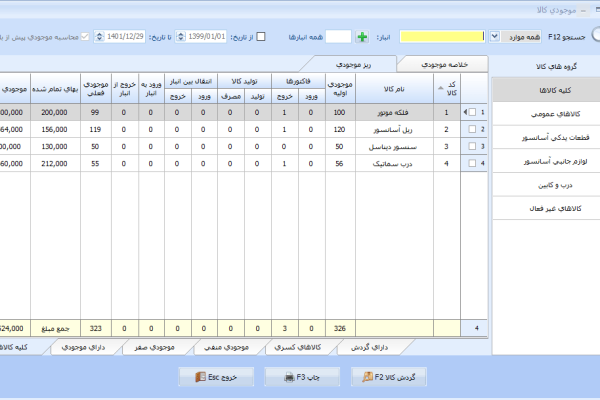This screenshot has height=400, width=600.
Task: Toggle the از تاریخ checkbox
Action: tap(261, 37)
